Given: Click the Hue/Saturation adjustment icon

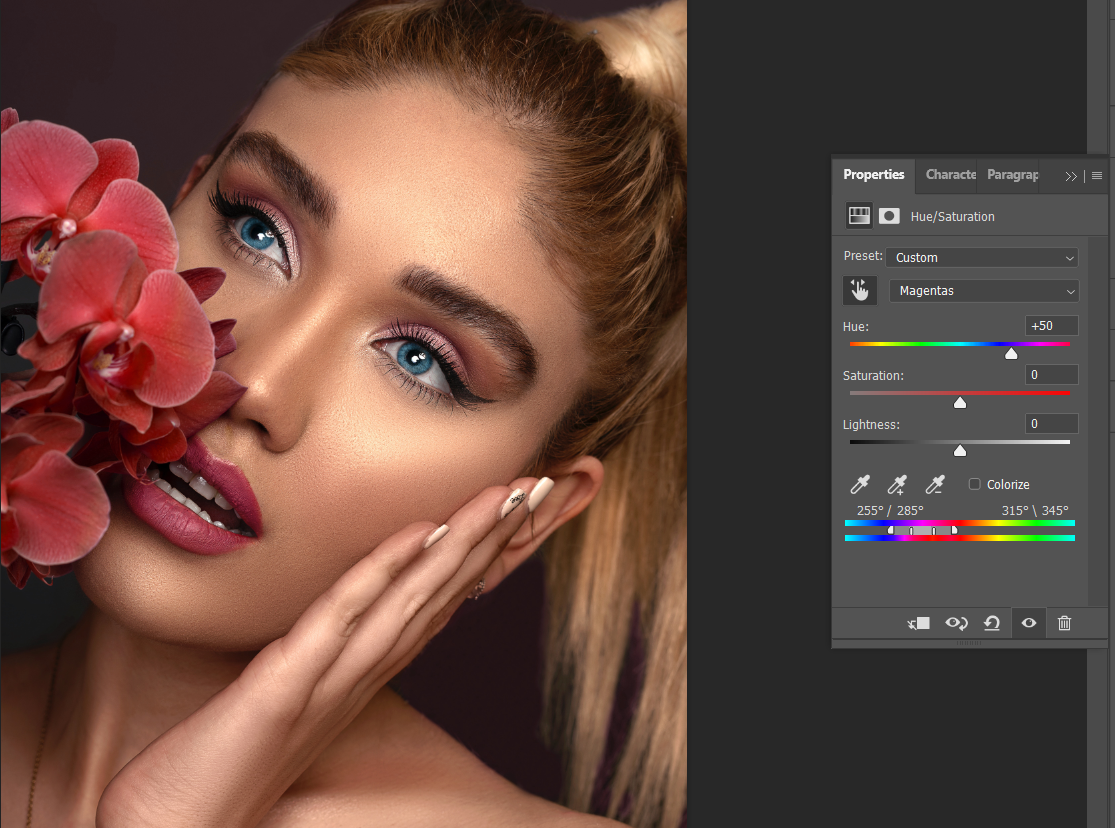Looking at the screenshot, I should tap(859, 216).
